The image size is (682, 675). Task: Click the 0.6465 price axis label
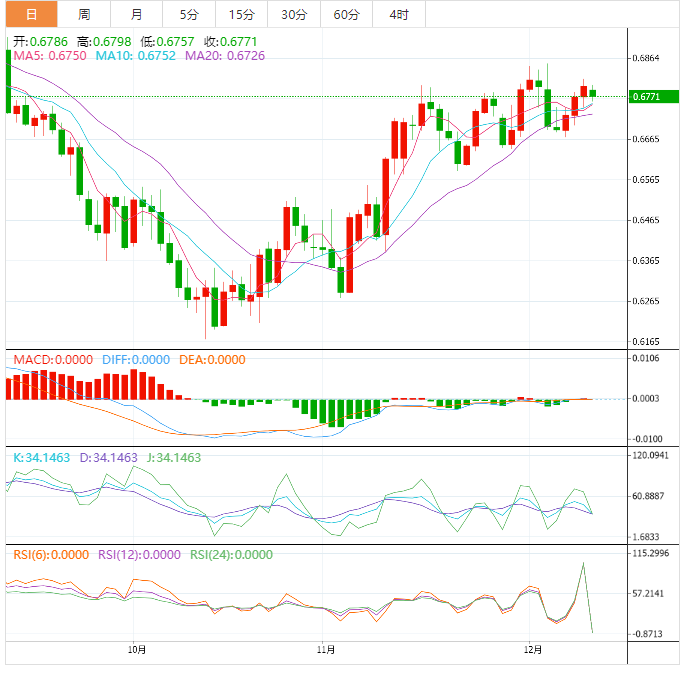point(646,220)
